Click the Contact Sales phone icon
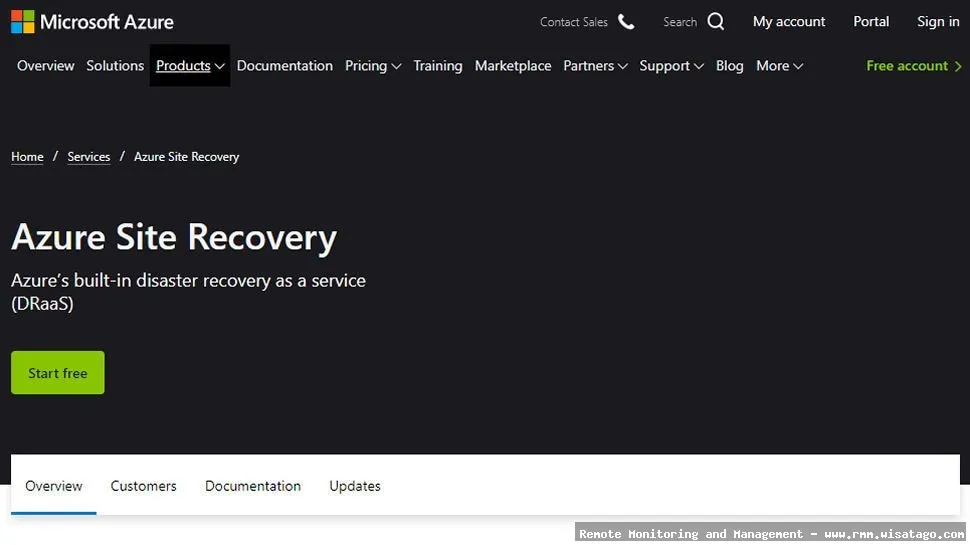This screenshot has height=545, width=970. coord(626,22)
